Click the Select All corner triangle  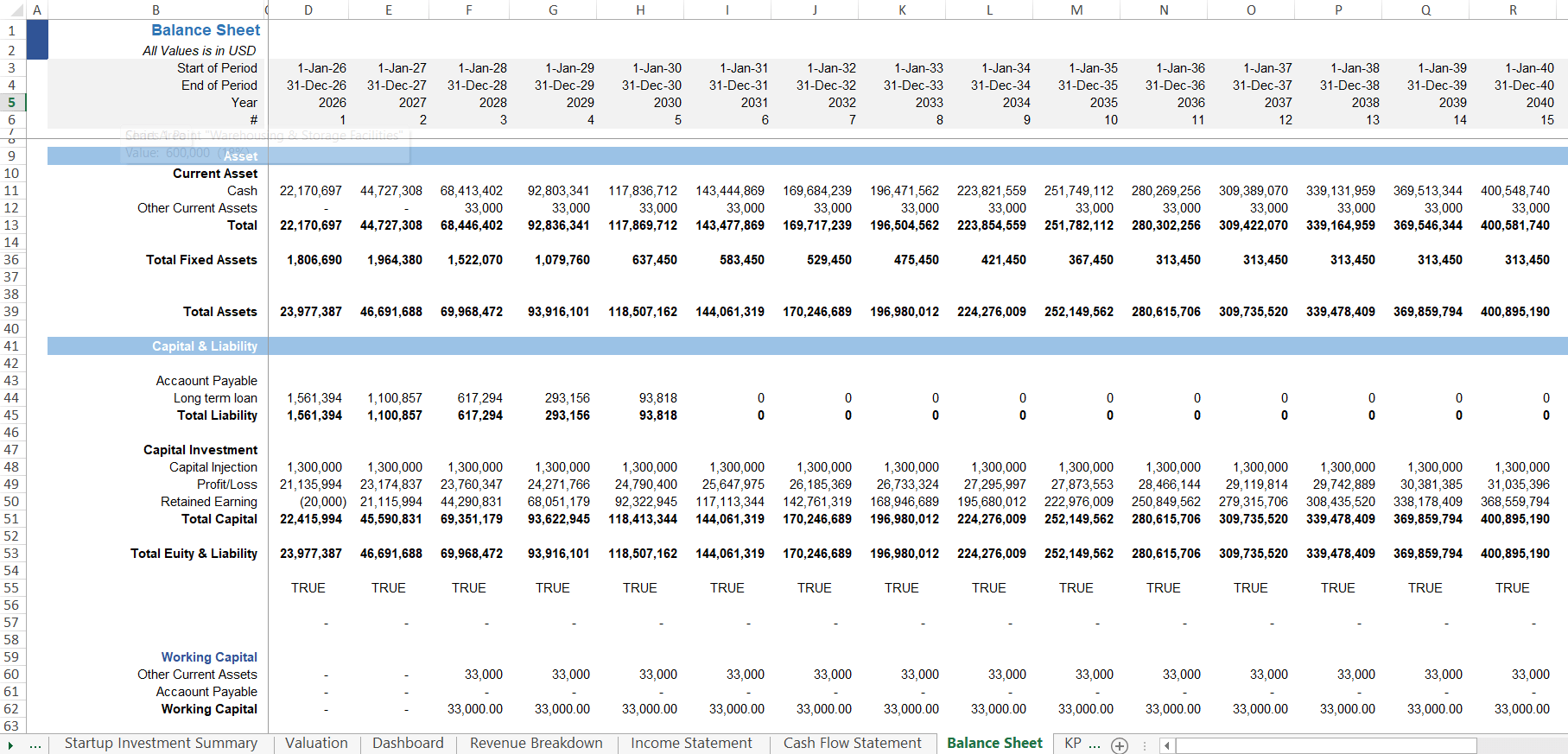point(12,10)
